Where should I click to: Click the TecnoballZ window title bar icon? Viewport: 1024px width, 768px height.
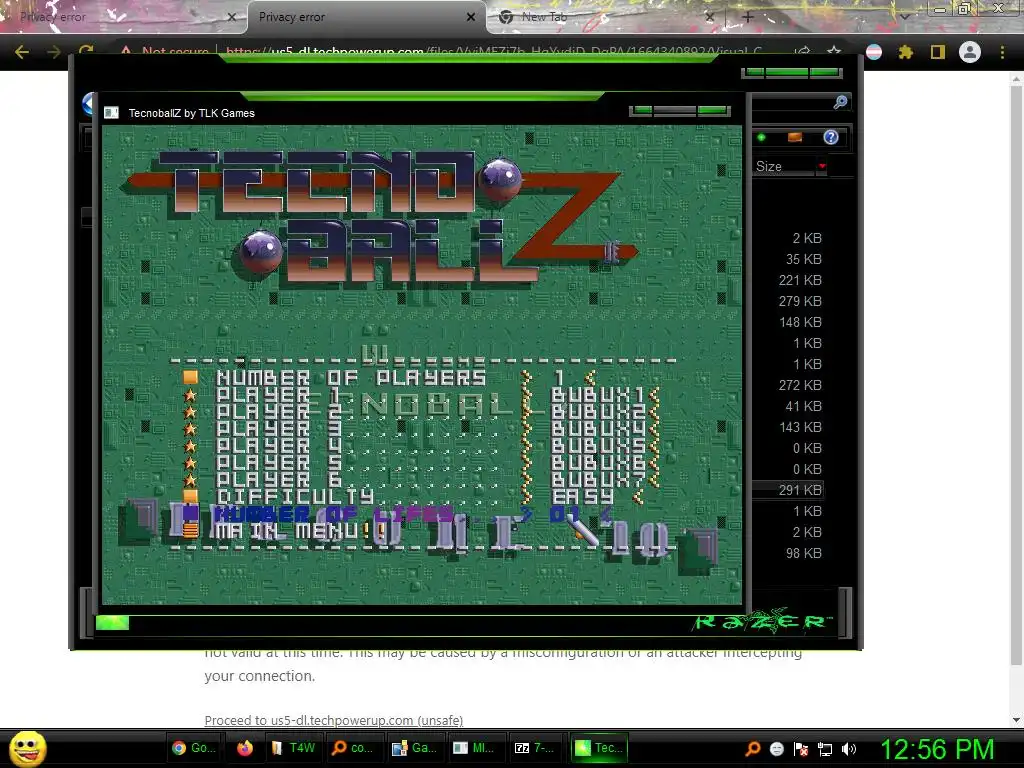click(111, 113)
